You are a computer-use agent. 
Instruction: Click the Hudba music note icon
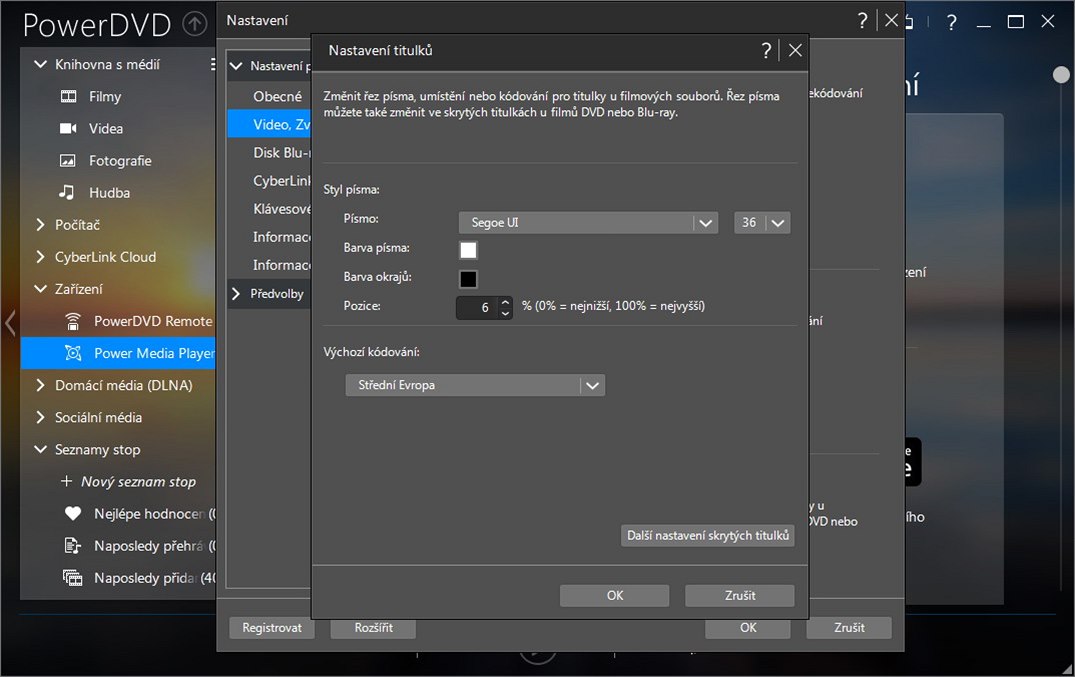pos(68,193)
